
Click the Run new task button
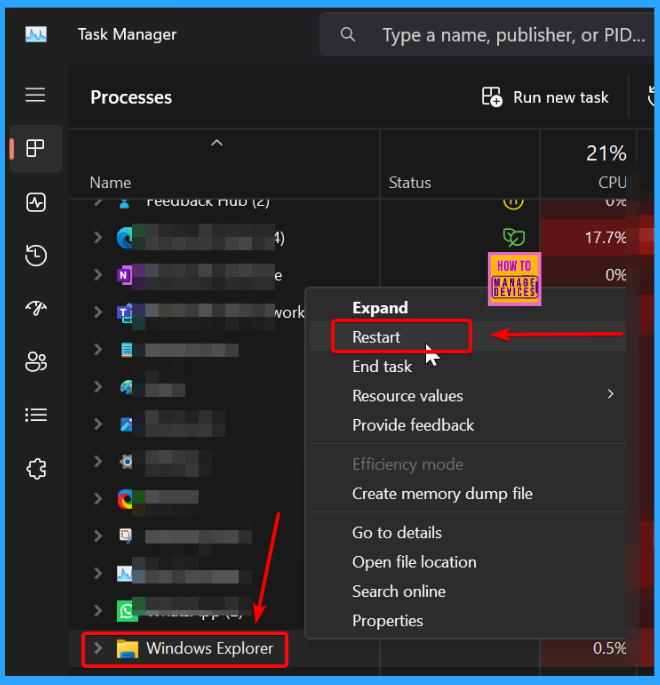click(x=545, y=97)
